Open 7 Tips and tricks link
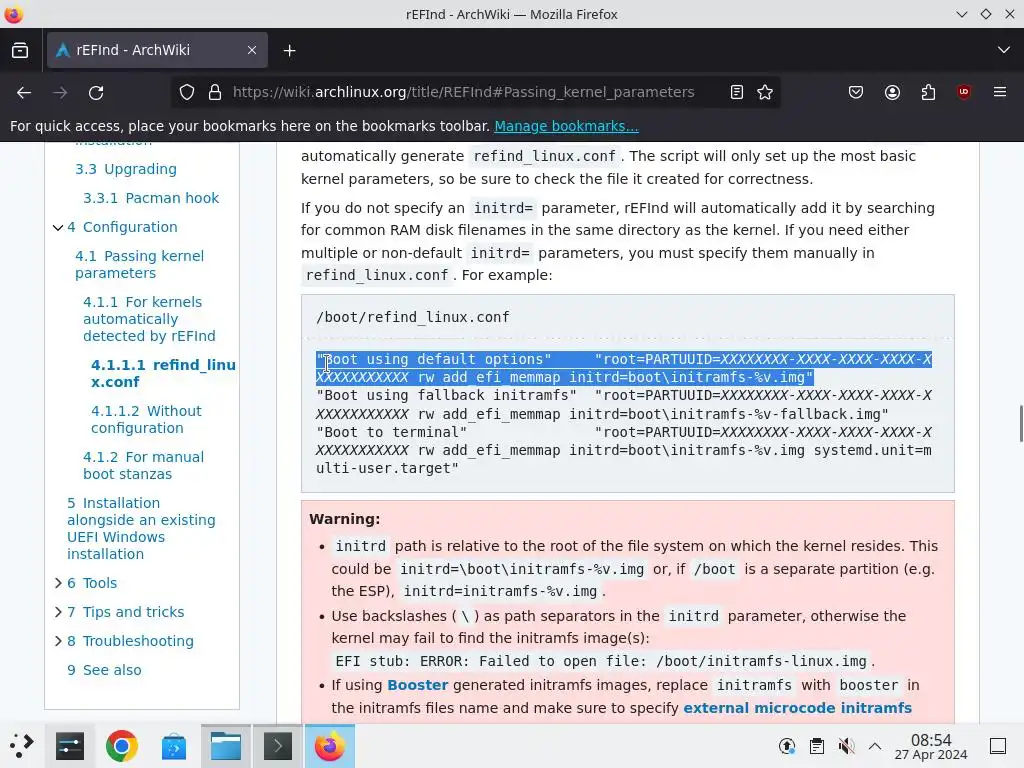1024x768 pixels. click(x=125, y=612)
